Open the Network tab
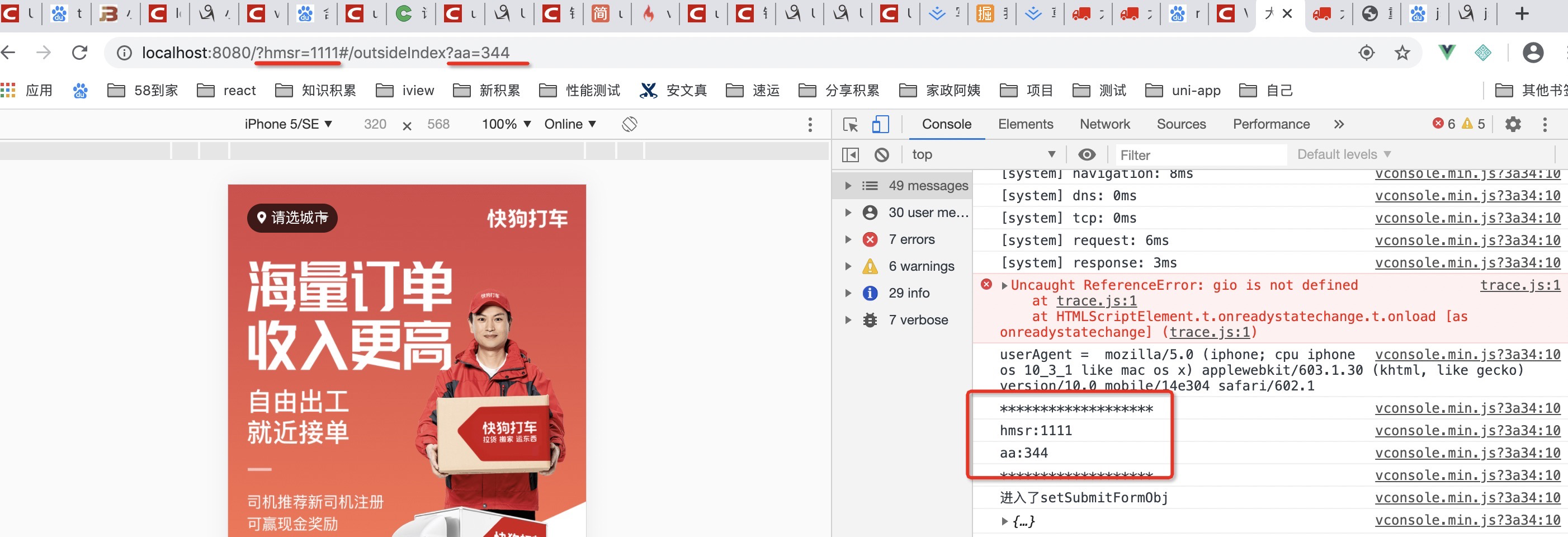 tap(1105, 124)
